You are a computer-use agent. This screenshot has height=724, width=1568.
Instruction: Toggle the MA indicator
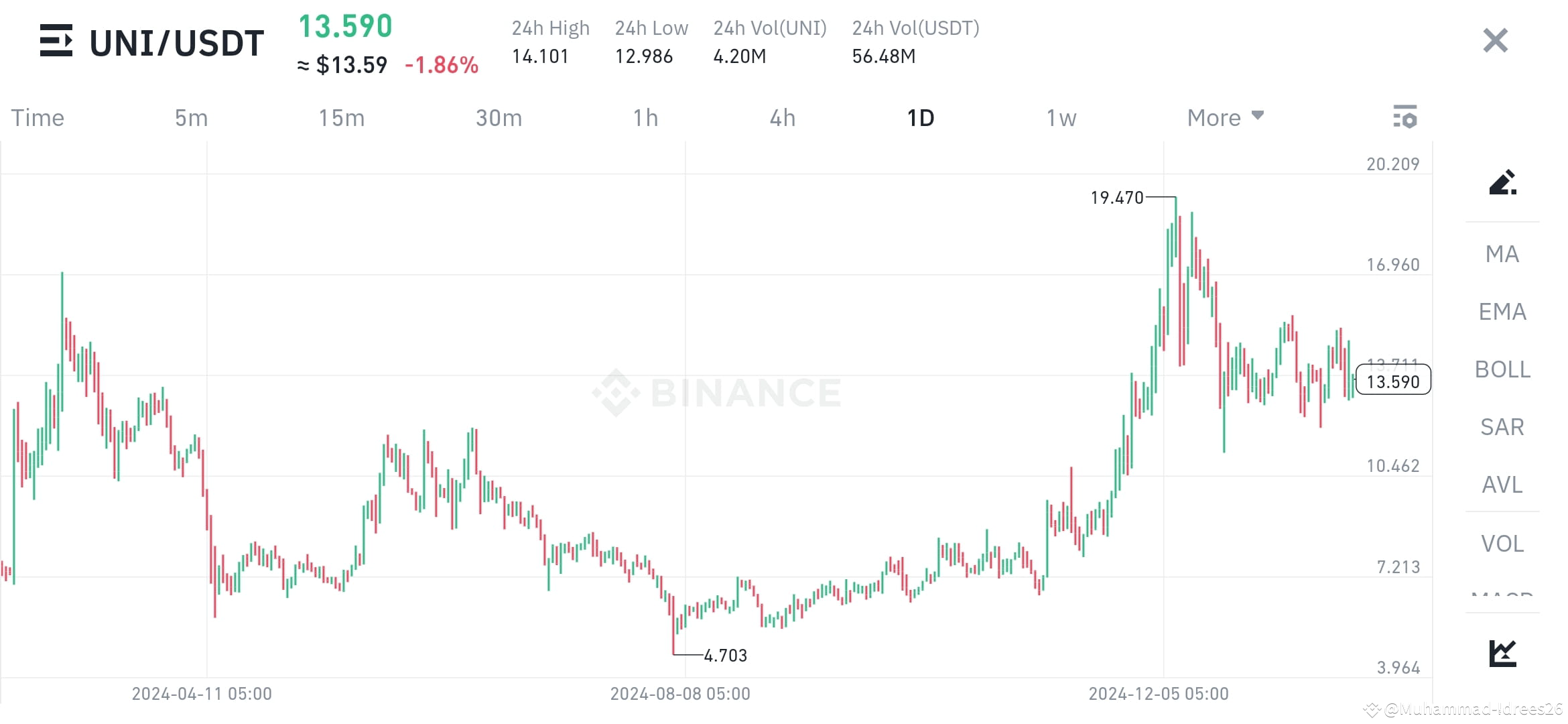pos(1501,254)
